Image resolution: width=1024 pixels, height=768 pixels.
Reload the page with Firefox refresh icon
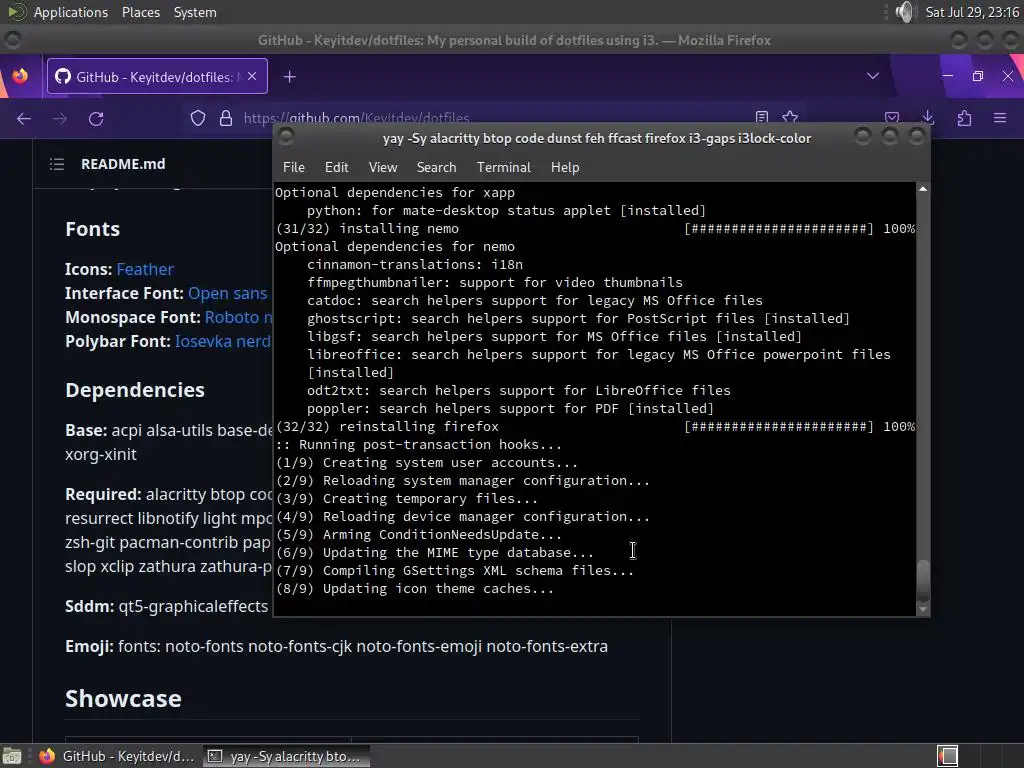click(x=96, y=119)
